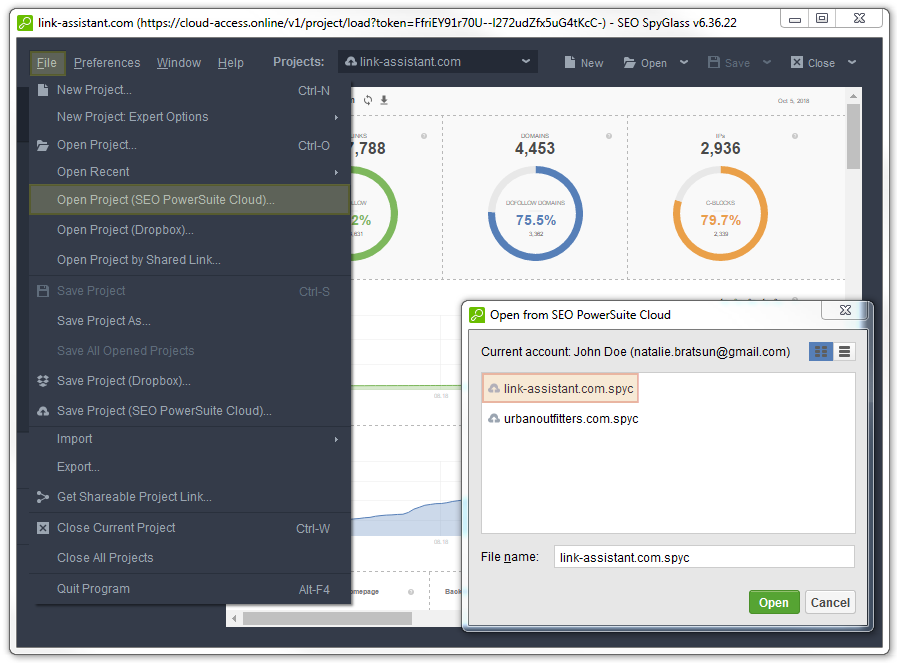Click the scroll-left arrow of horizontal scrollbar
Image resolution: width=897 pixels, height=663 pixels.
coord(234,618)
